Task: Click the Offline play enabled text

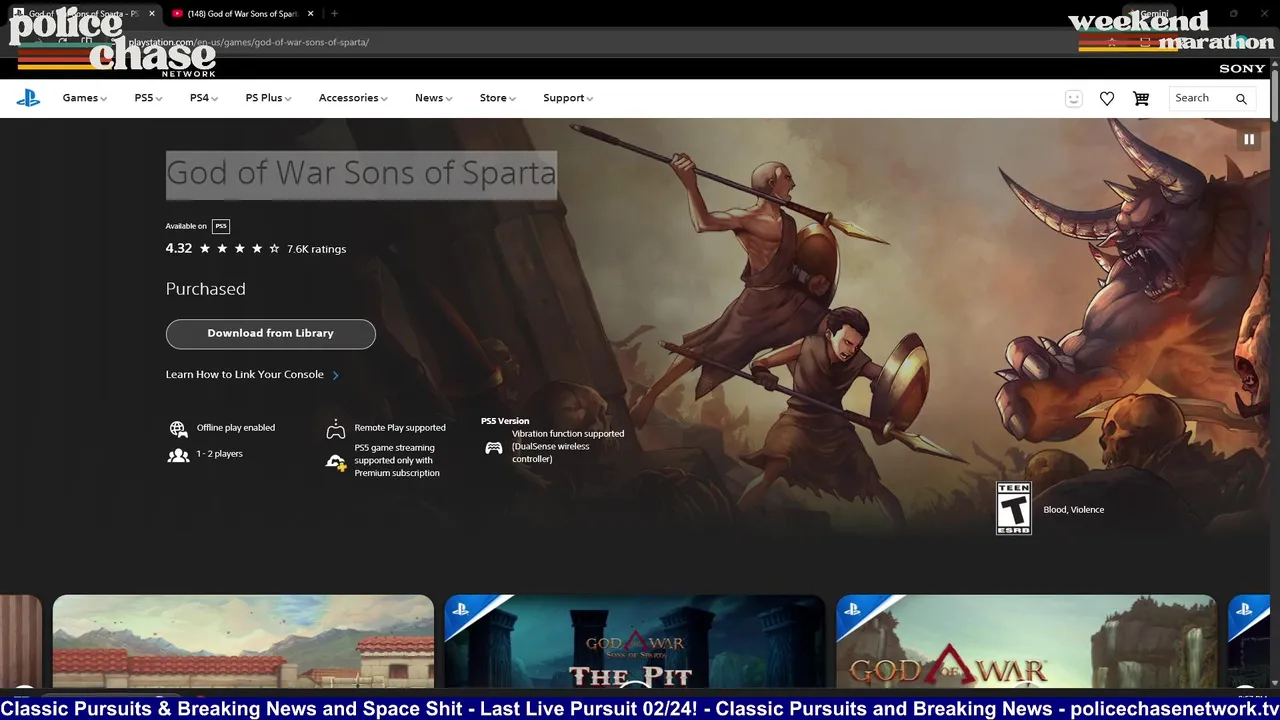Action: (x=236, y=428)
